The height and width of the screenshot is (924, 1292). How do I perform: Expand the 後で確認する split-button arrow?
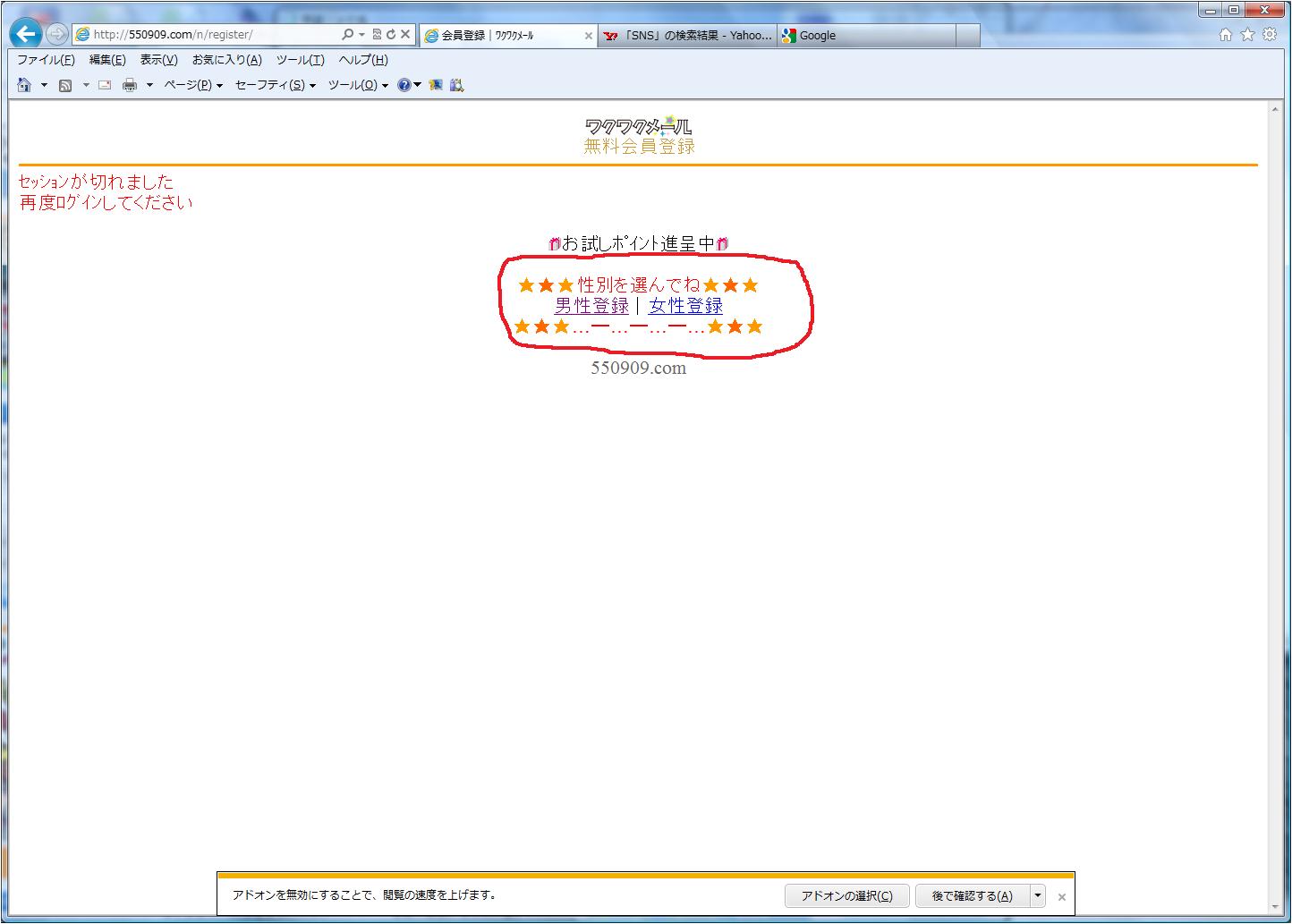1038,896
